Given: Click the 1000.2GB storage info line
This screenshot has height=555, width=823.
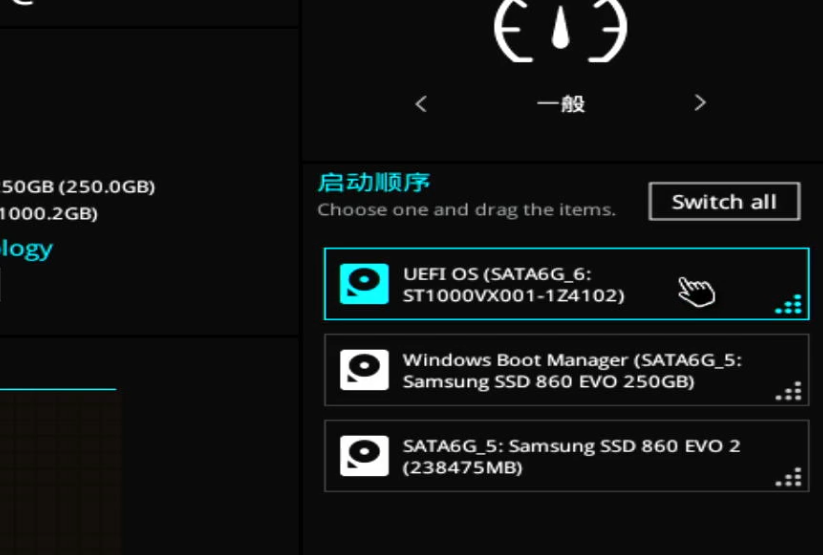Looking at the screenshot, I should 48,213.
